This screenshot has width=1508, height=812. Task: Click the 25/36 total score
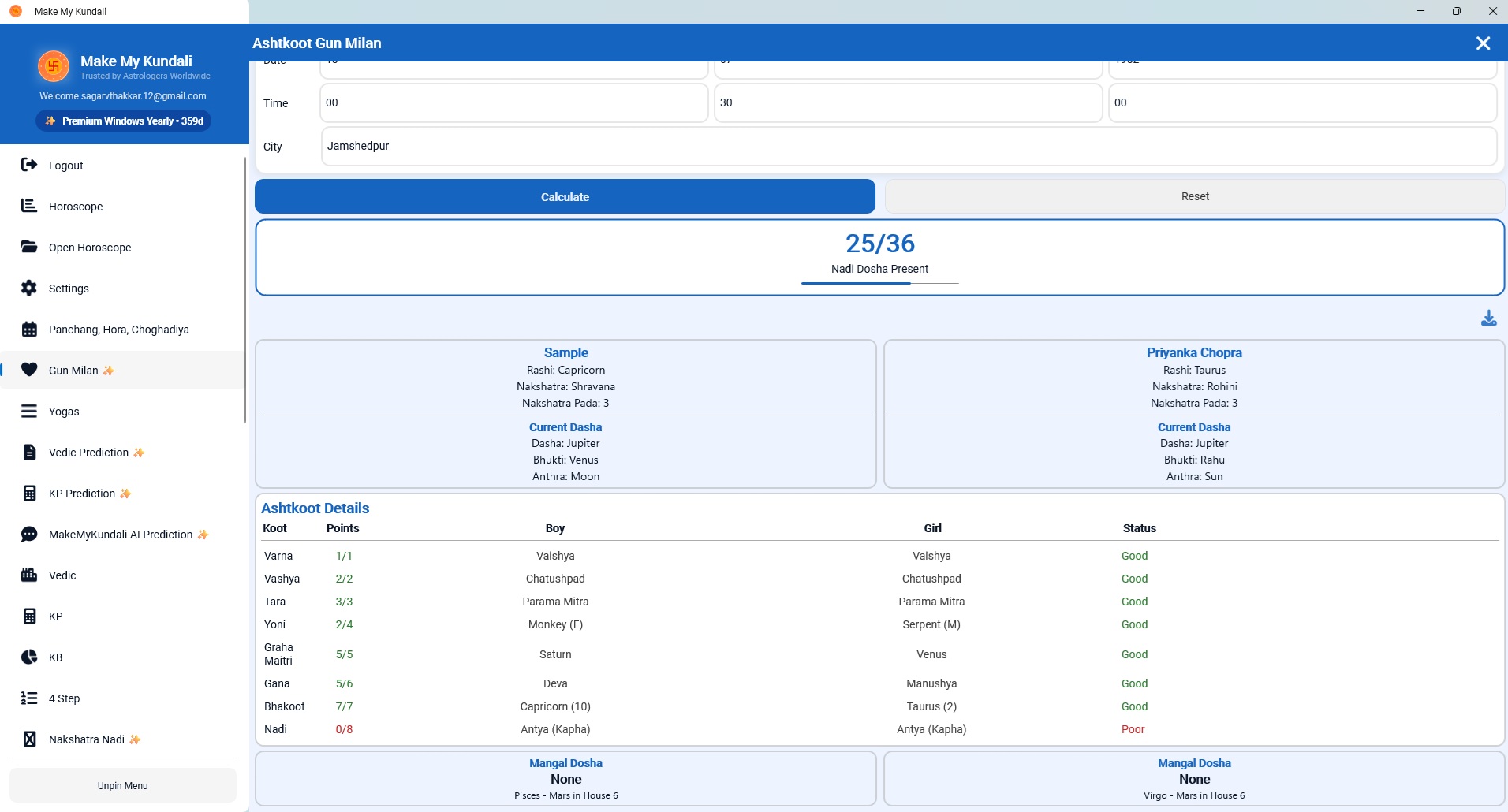click(880, 244)
